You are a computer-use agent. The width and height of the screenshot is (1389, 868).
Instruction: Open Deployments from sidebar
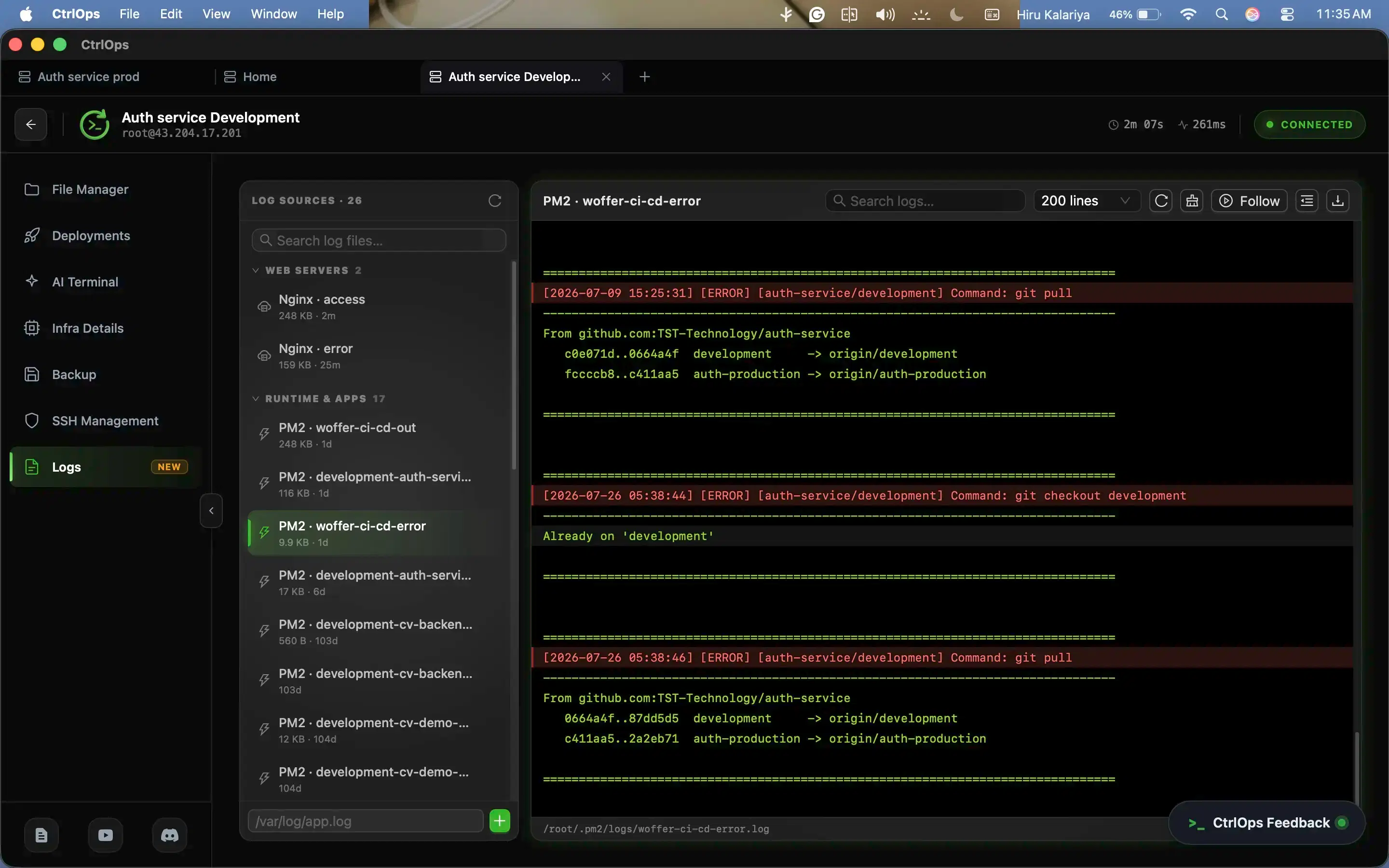[x=106, y=235]
